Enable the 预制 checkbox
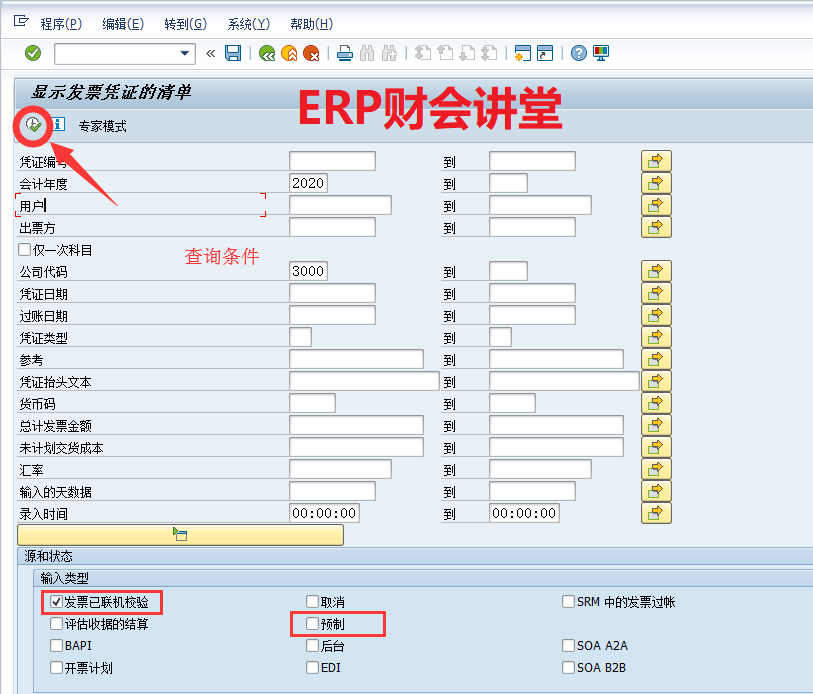The width and height of the screenshot is (813, 694). (x=313, y=624)
